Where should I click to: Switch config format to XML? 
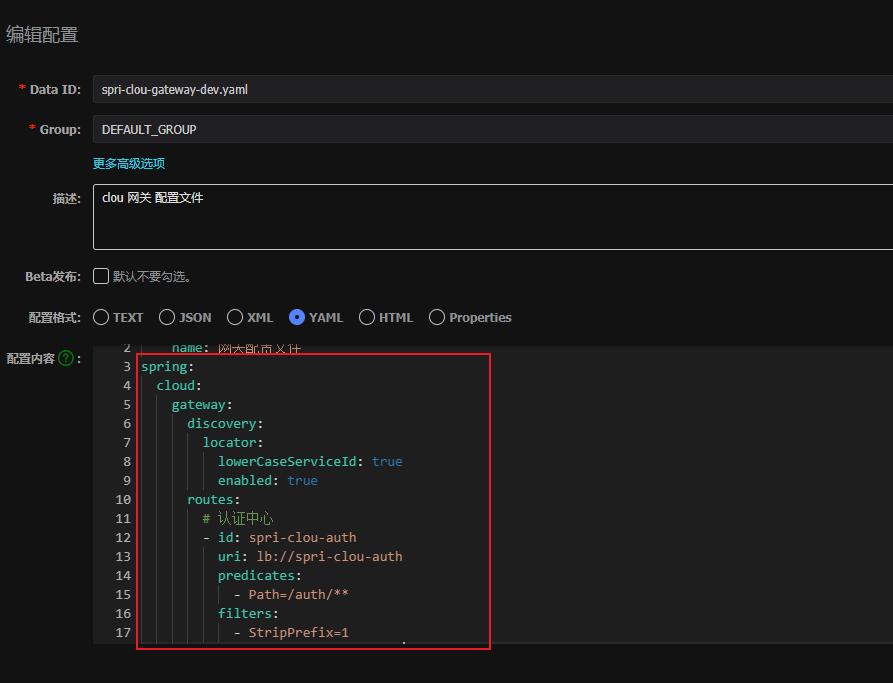pyautogui.click(x=235, y=317)
